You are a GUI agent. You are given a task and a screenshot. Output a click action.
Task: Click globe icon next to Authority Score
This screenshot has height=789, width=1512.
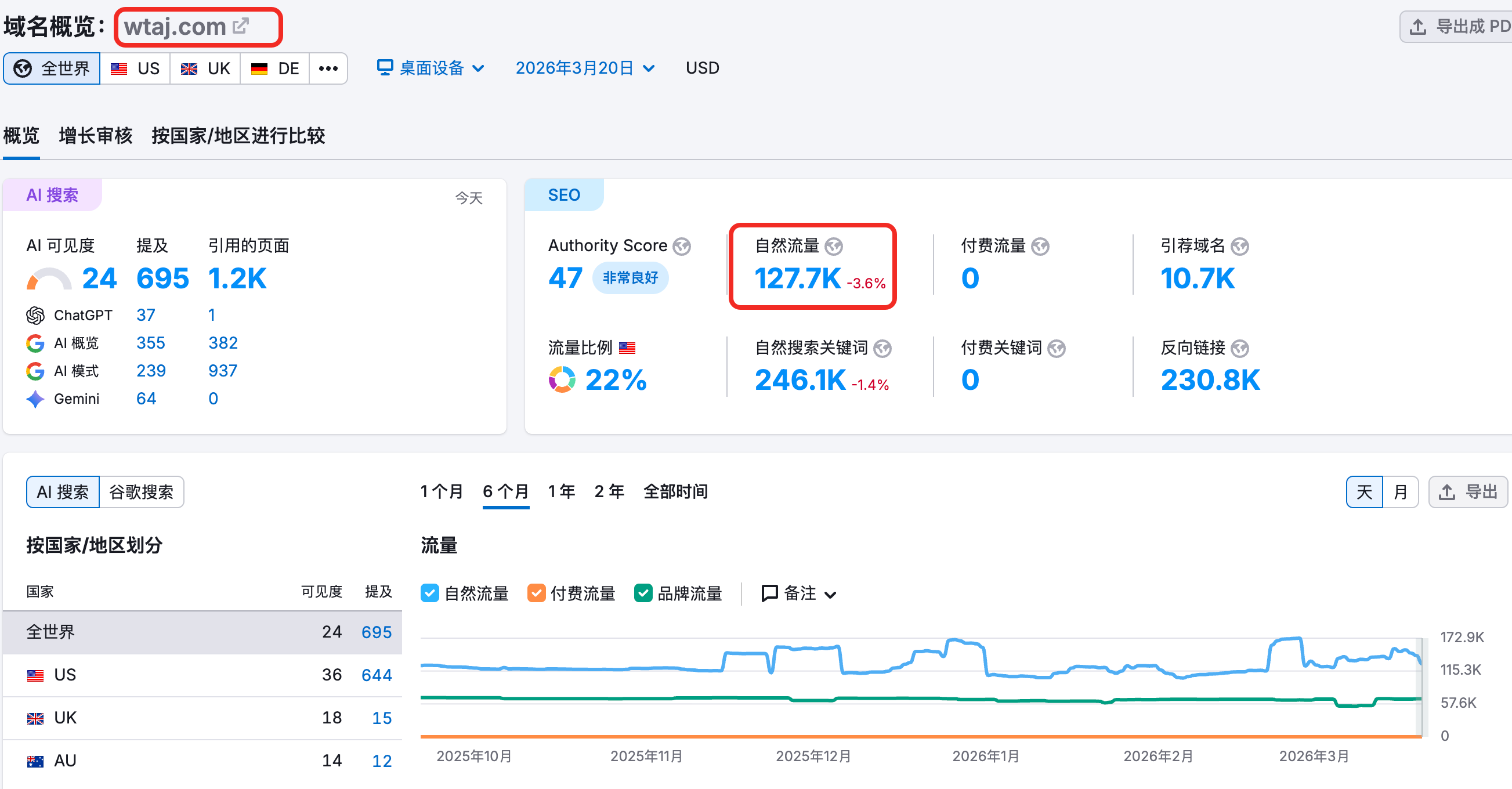(x=682, y=246)
